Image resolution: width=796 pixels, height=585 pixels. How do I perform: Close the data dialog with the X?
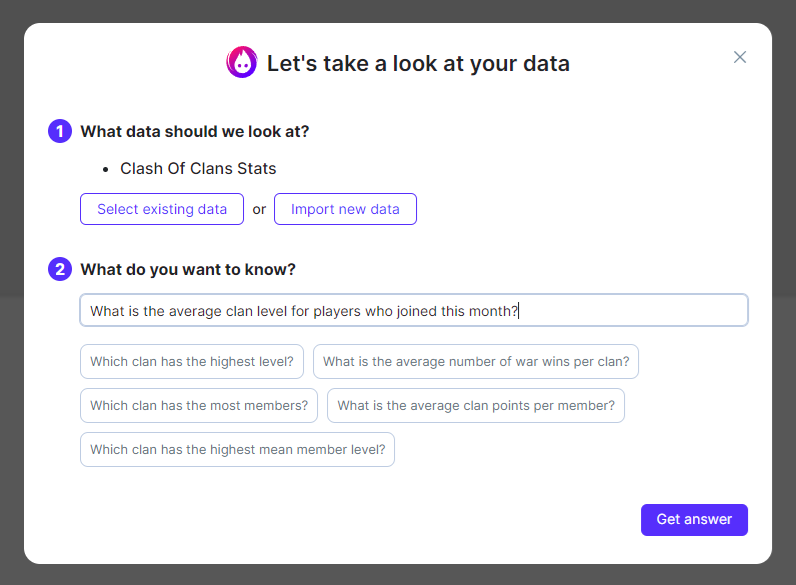coord(740,57)
